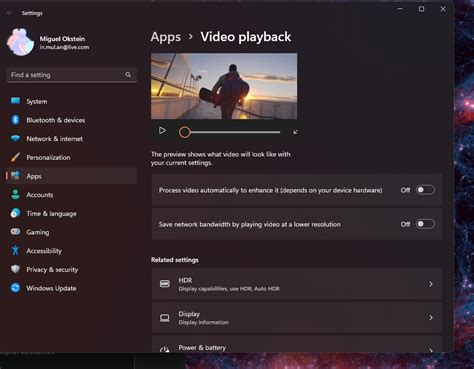The image size is (474, 369).
Task: Click the video seek slider handle
Action: pos(184,132)
